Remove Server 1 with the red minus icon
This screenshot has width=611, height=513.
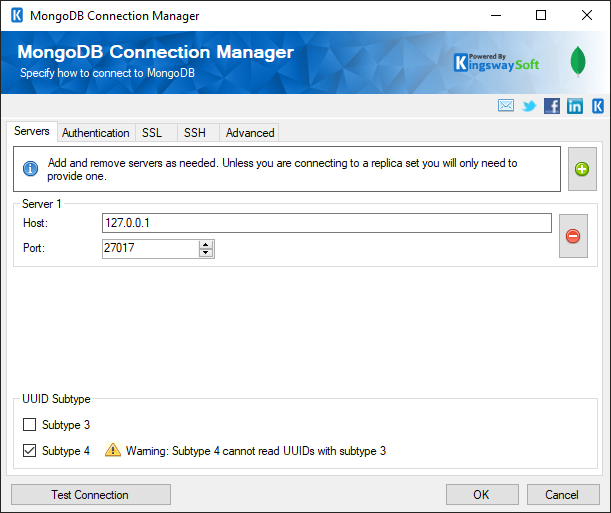click(x=573, y=236)
